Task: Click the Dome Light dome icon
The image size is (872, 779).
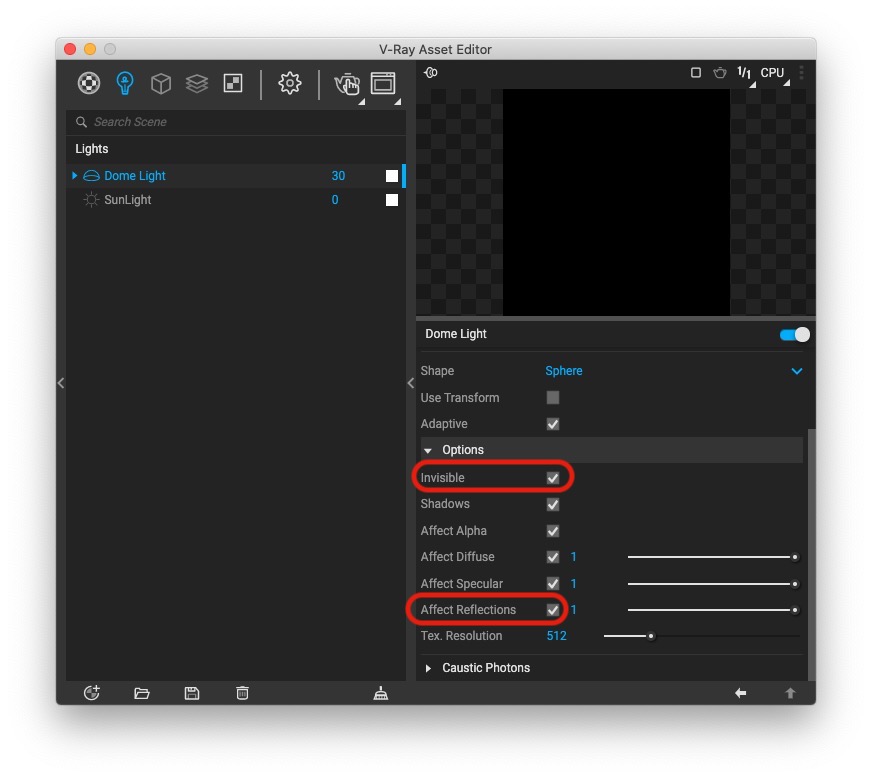Action: pyautogui.click(x=91, y=176)
